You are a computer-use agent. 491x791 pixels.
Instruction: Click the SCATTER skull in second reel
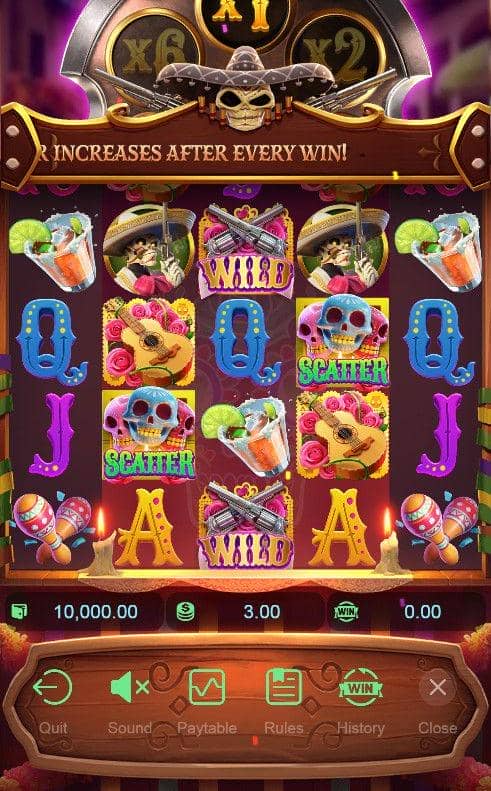(x=148, y=435)
